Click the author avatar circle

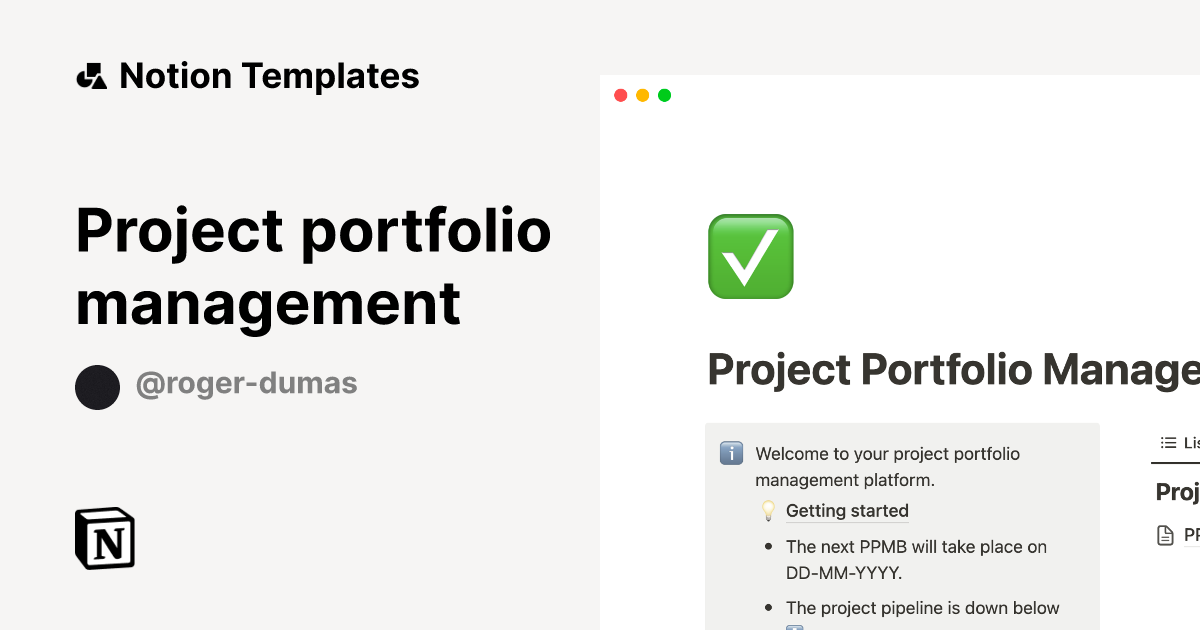click(x=97, y=387)
